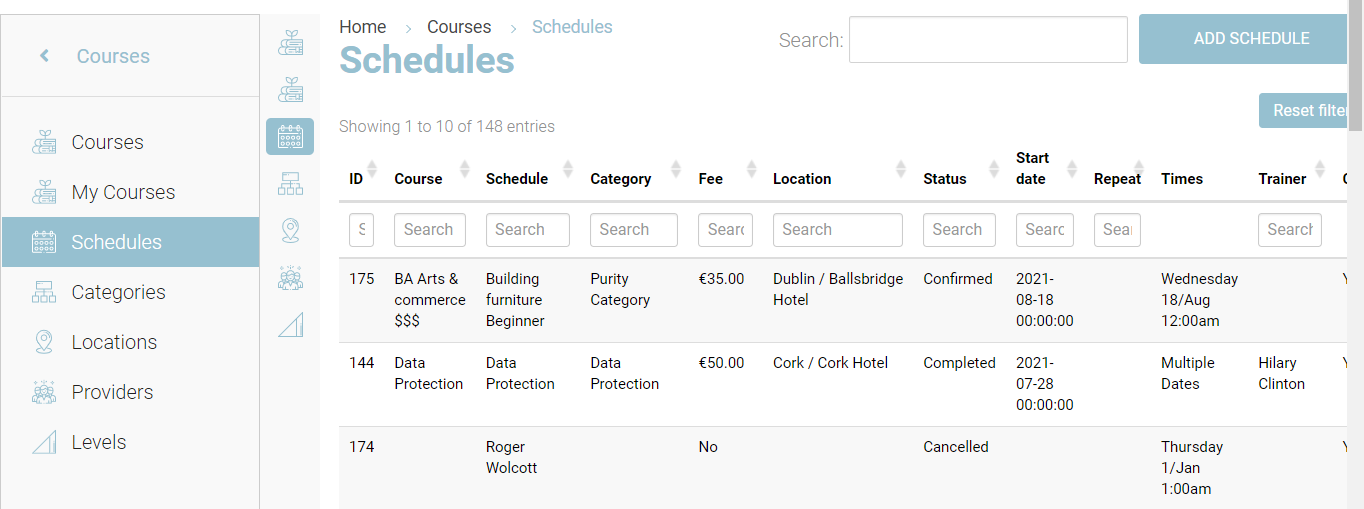Open Levels from the sidebar menu
1364x509 pixels.
click(99, 442)
